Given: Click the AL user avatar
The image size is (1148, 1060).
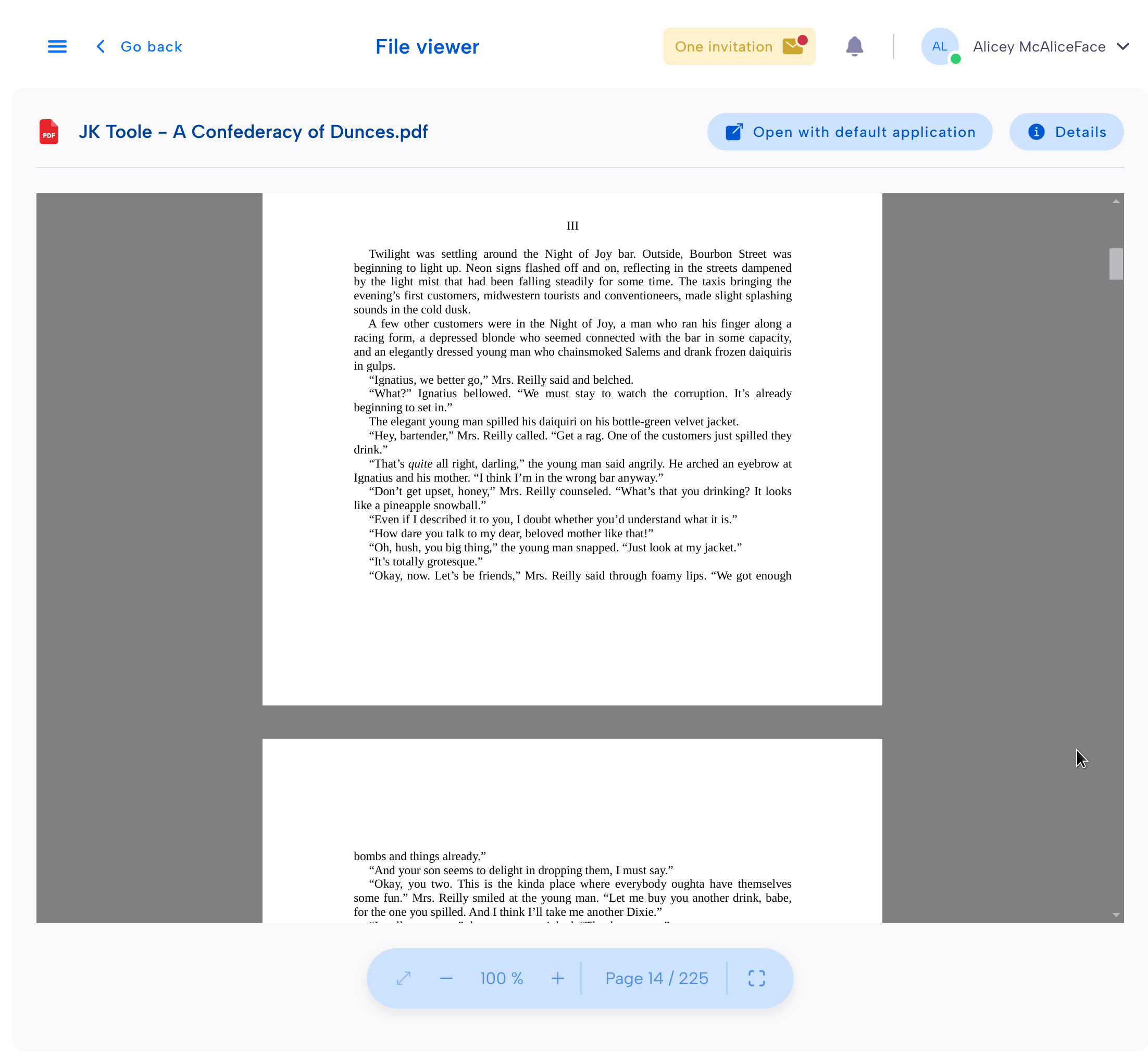Looking at the screenshot, I should click(940, 46).
